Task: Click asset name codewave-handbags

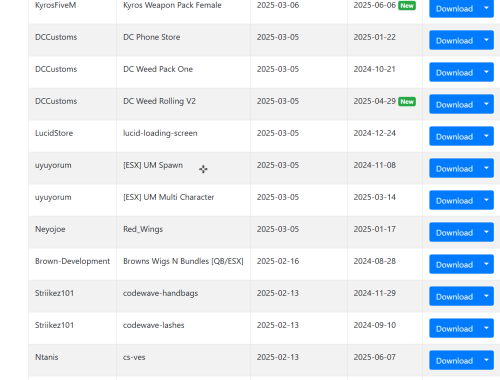Action: [x=161, y=293]
